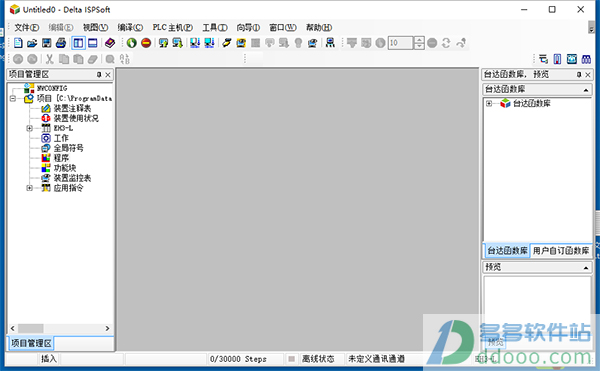Image resolution: width=600 pixels, height=371 pixels.
Task: Click the Print toolbar icon
Action: point(61,43)
